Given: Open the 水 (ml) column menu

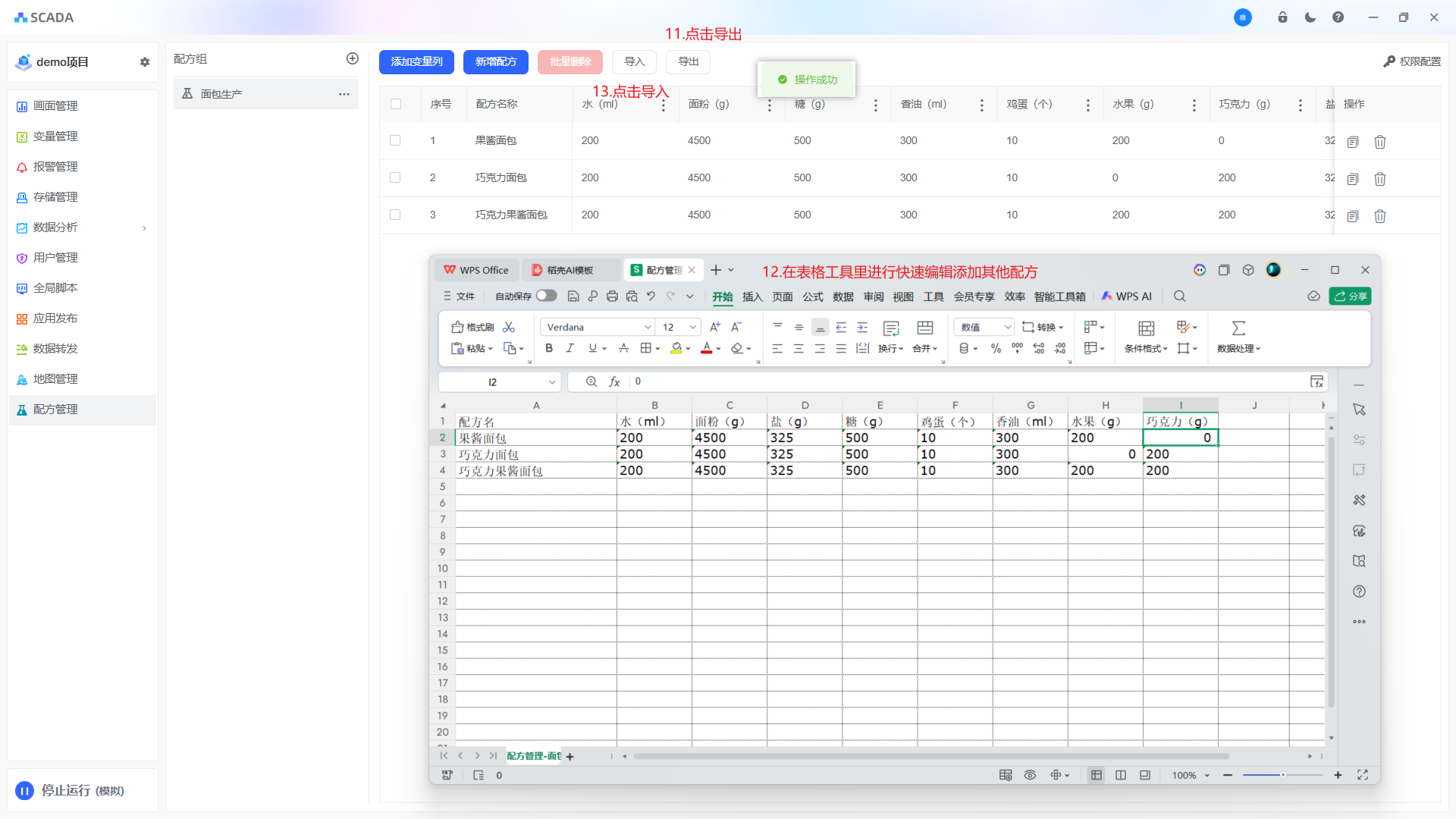Looking at the screenshot, I should (663, 105).
